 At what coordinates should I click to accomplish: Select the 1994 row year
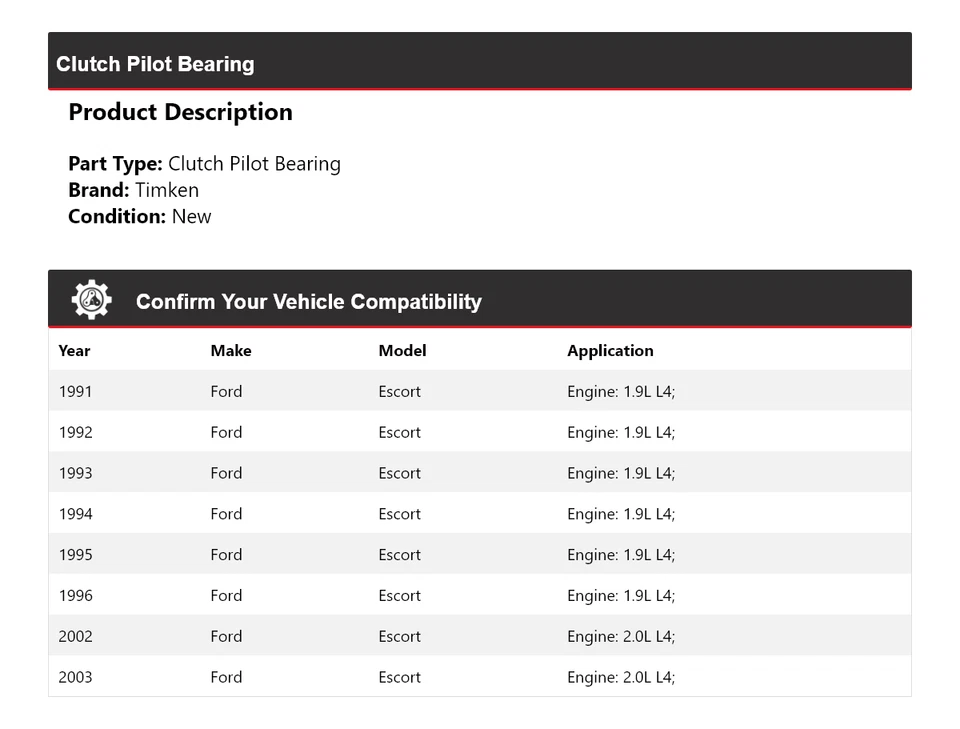(x=75, y=514)
